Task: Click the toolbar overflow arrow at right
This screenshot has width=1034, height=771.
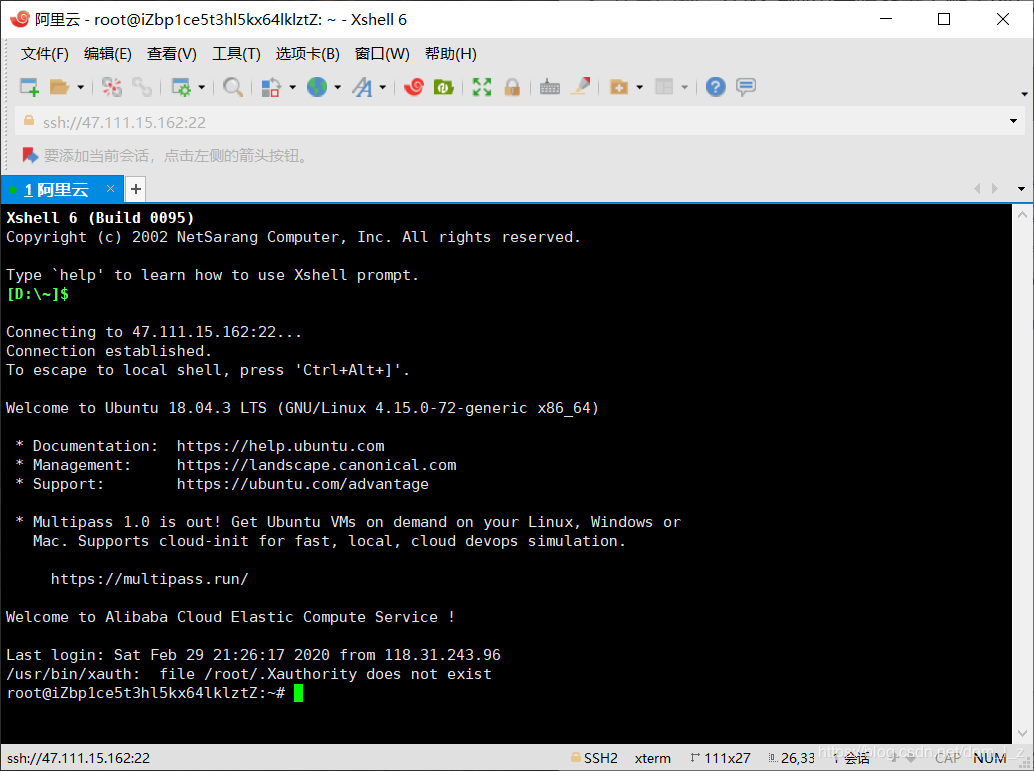Action: click(1024, 94)
